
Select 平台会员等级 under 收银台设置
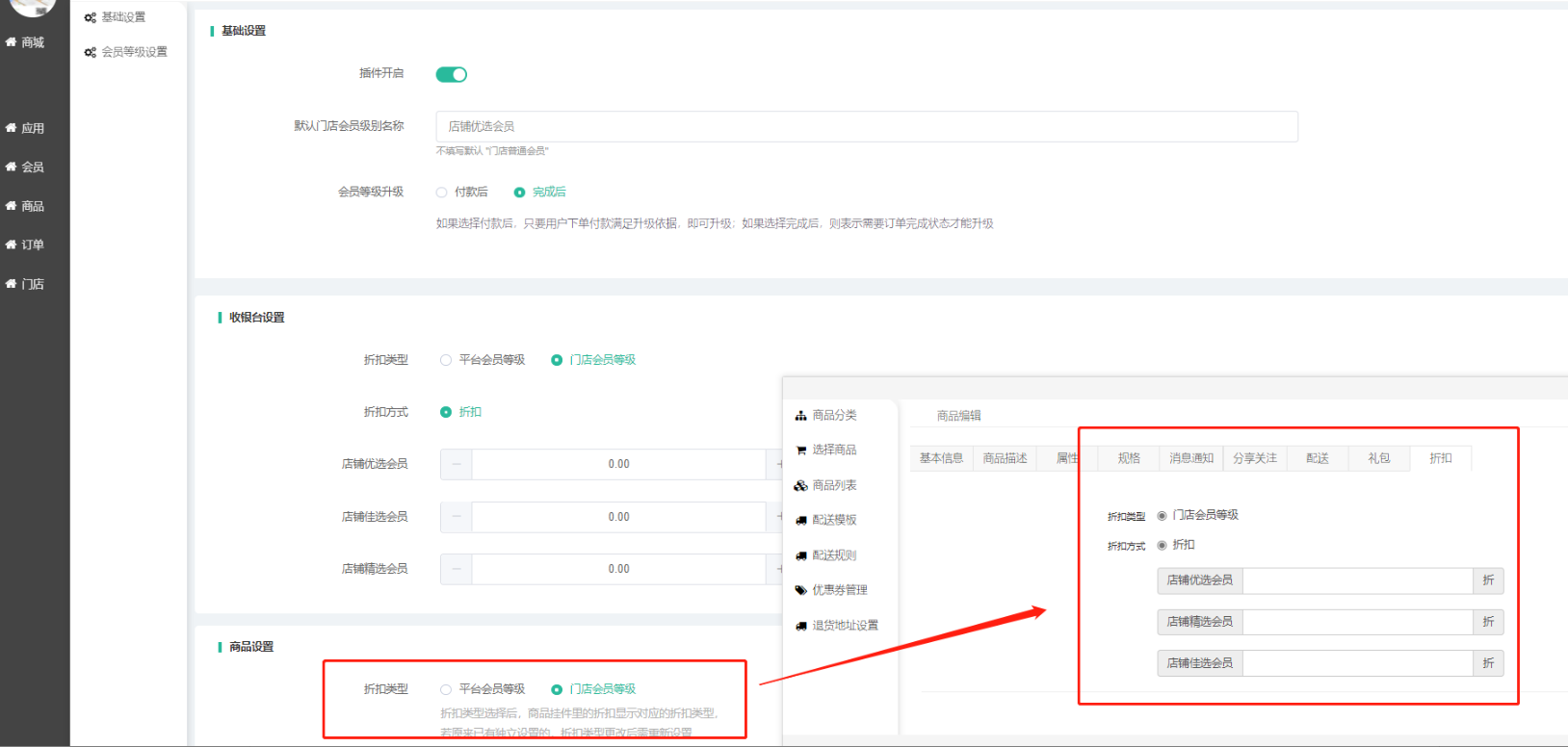point(446,360)
